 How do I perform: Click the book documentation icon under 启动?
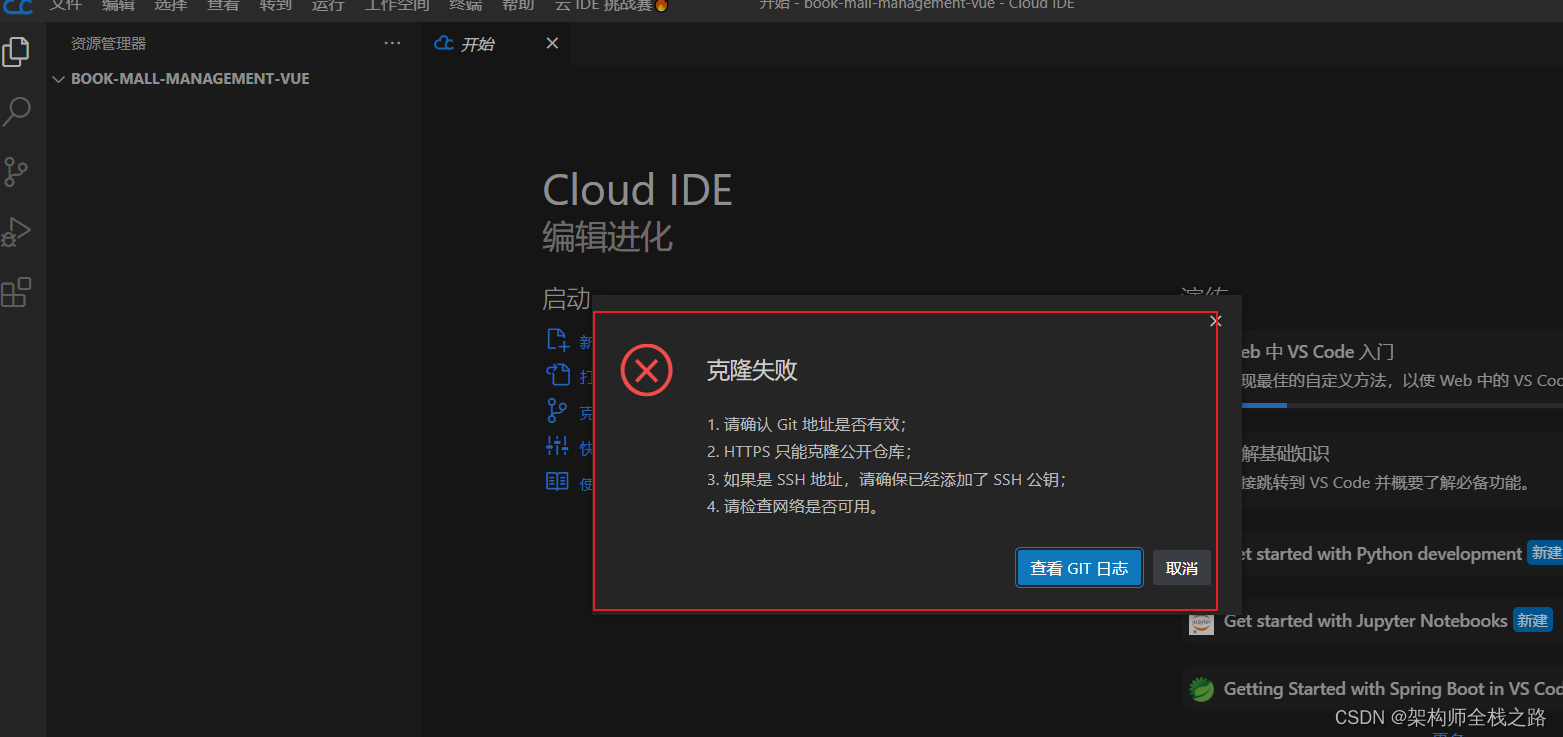pyautogui.click(x=557, y=481)
